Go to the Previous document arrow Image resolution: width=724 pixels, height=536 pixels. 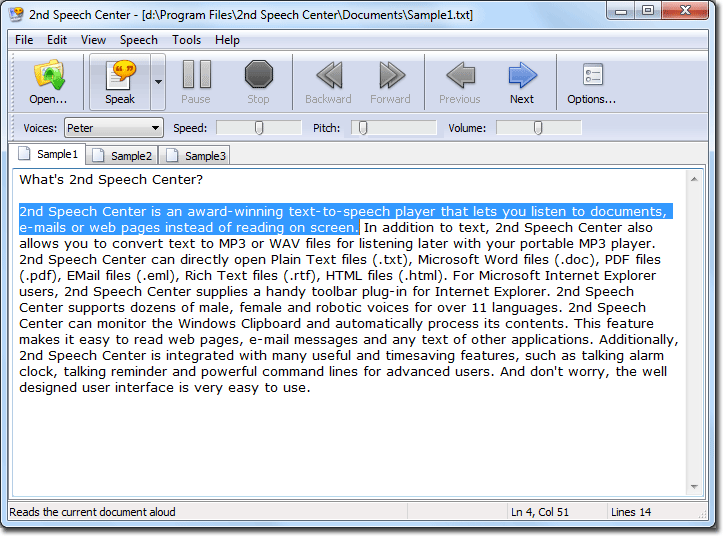(x=460, y=76)
